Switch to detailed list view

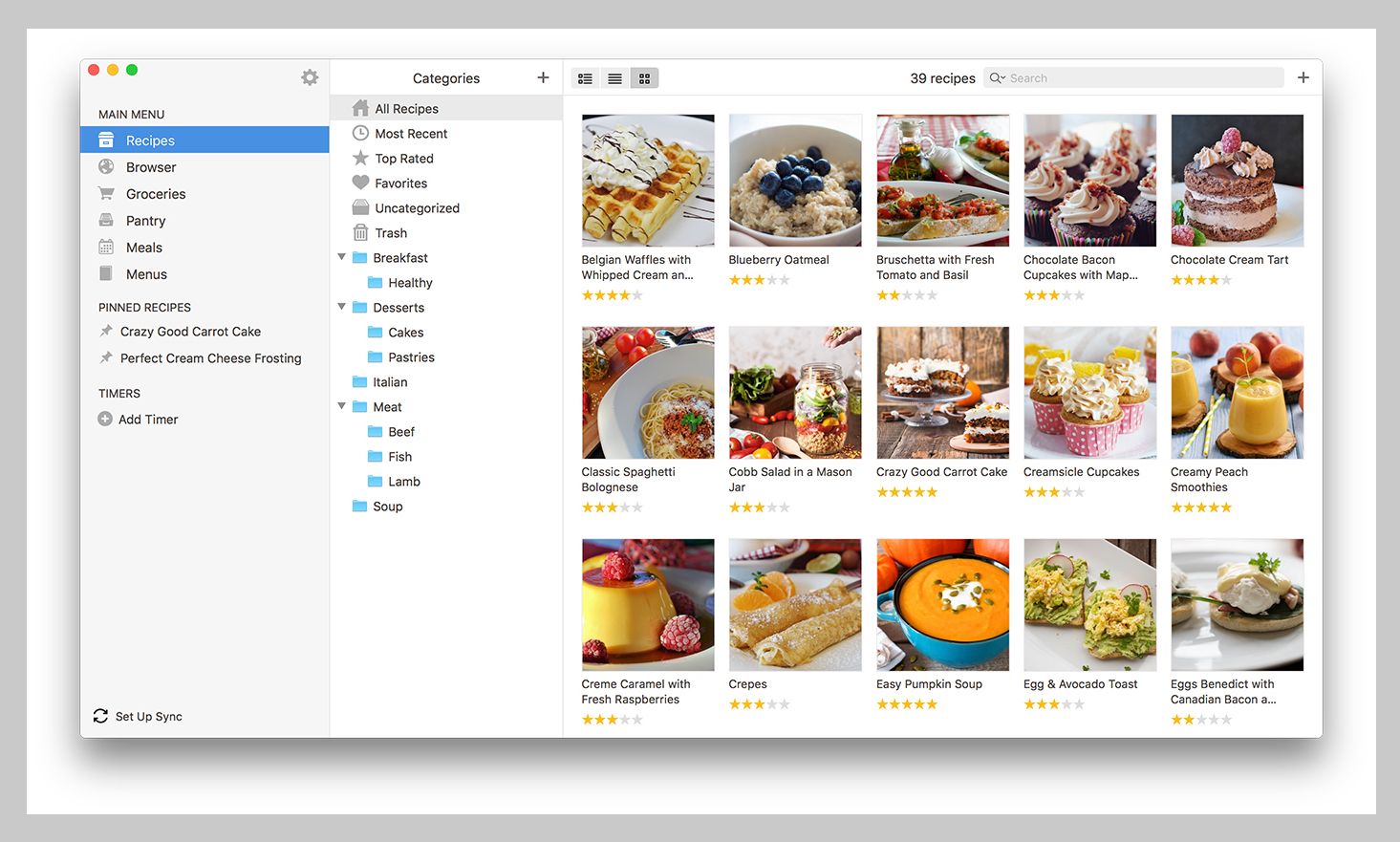tap(586, 78)
